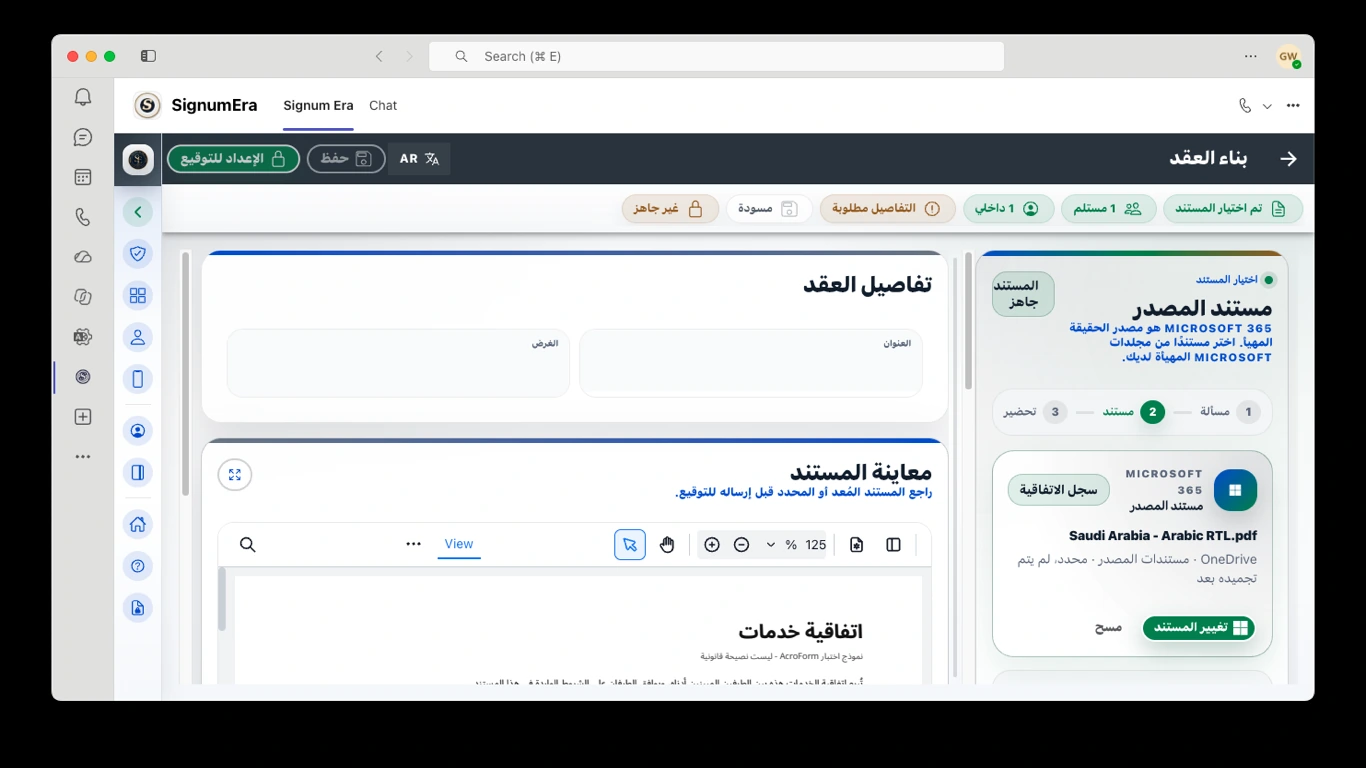Click 1 داخلي internal chip
The height and width of the screenshot is (768, 1366).
pos(1008,209)
